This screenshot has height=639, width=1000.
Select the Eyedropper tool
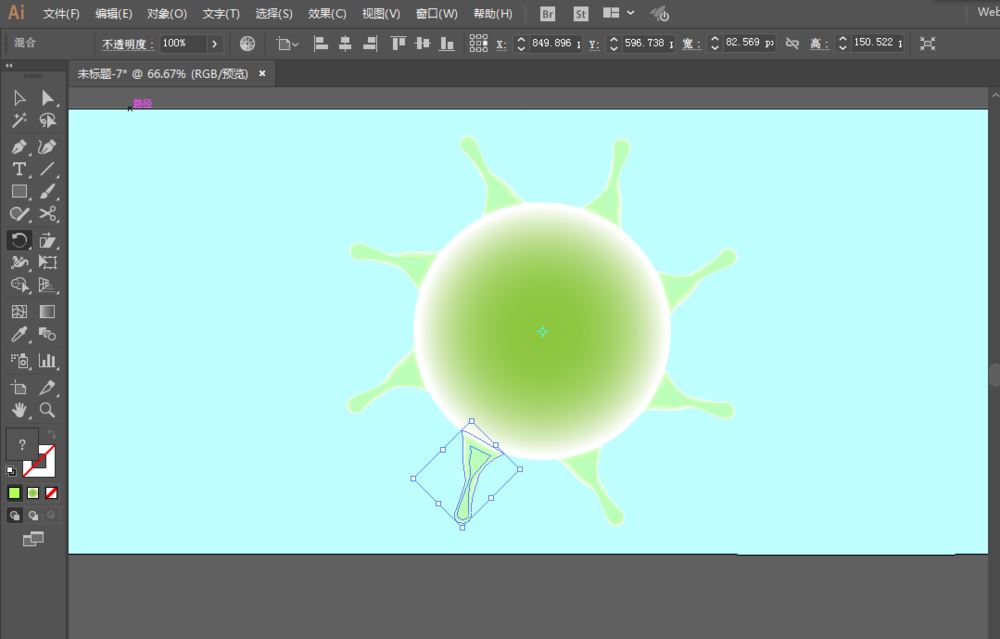coord(19,335)
